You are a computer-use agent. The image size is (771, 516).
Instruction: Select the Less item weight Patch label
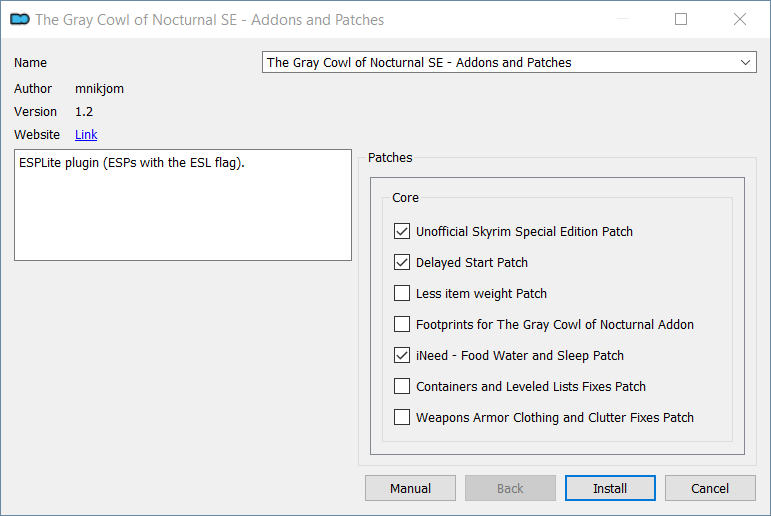pyautogui.click(x=481, y=294)
